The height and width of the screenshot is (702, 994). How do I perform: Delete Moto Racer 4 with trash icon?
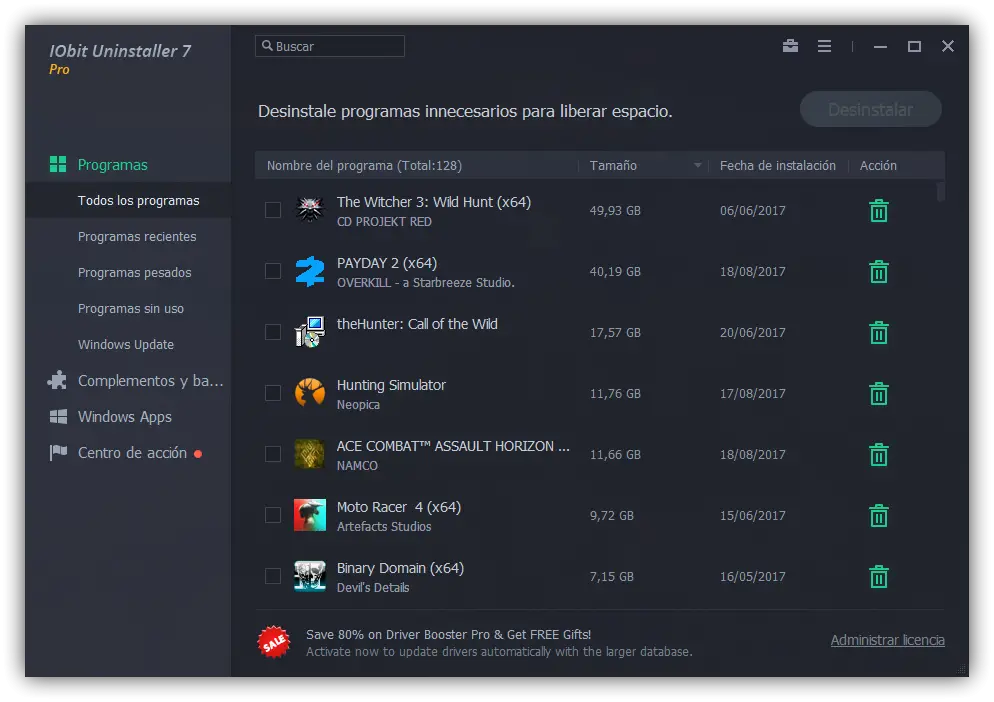pyautogui.click(x=878, y=516)
